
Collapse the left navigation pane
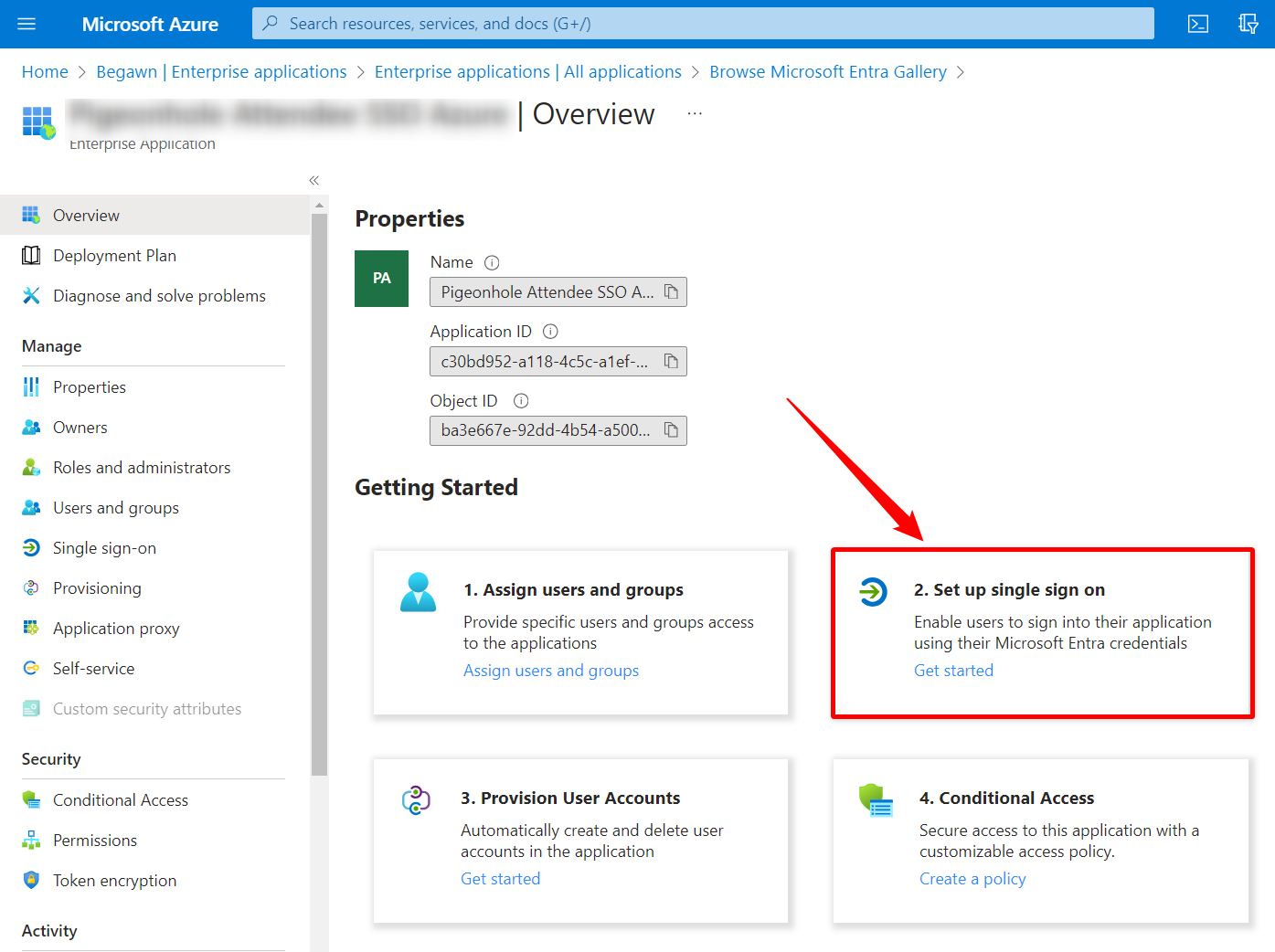click(x=313, y=181)
